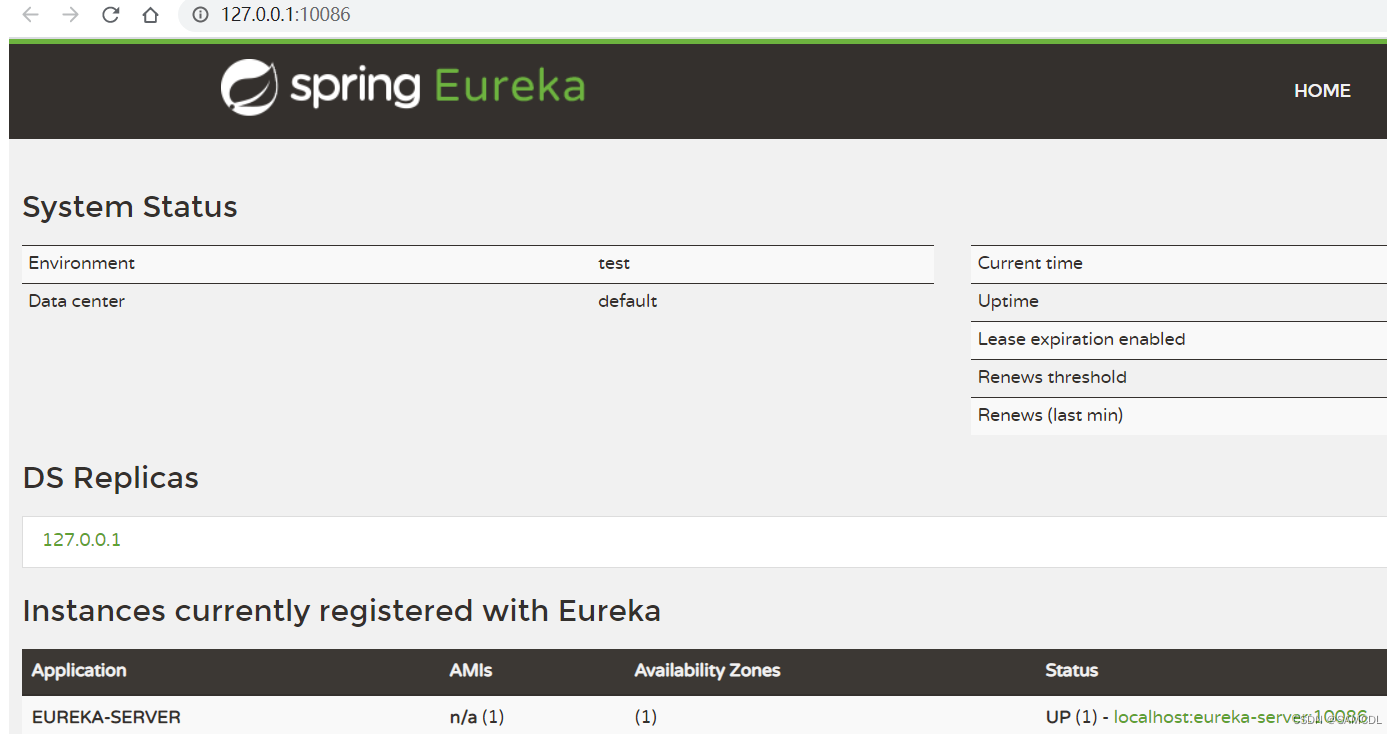Click the browser forward arrow
This screenshot has width=1397, height=734.
coord(70,15)
